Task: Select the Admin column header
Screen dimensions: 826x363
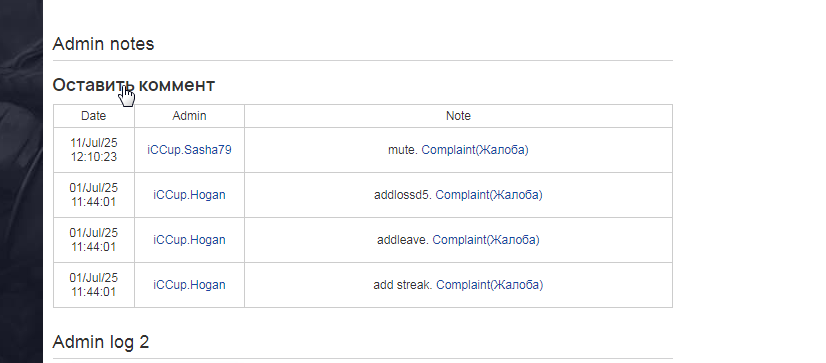Action: 189,116
